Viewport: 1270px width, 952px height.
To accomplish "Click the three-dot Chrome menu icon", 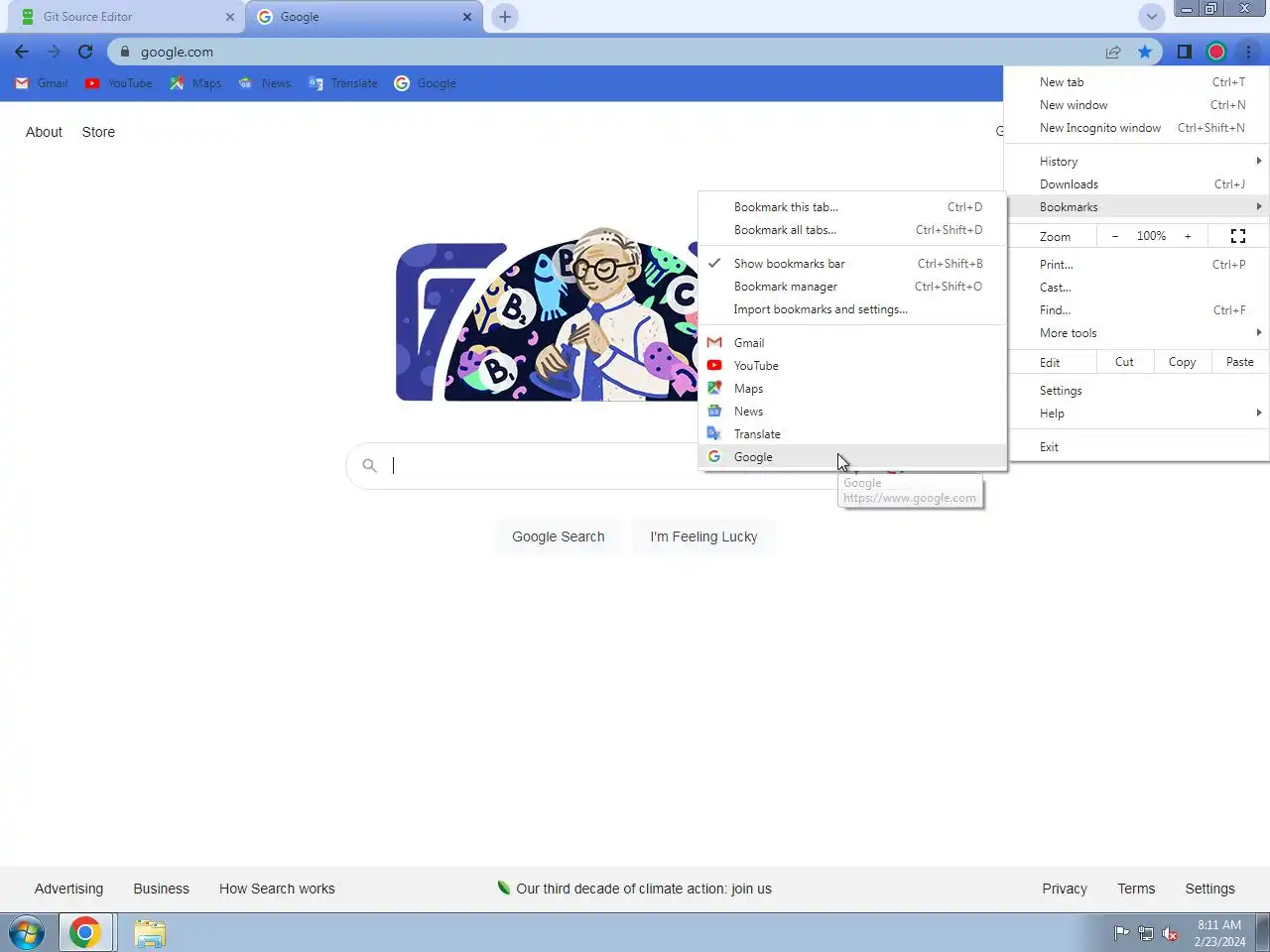I will point(1248,52).
